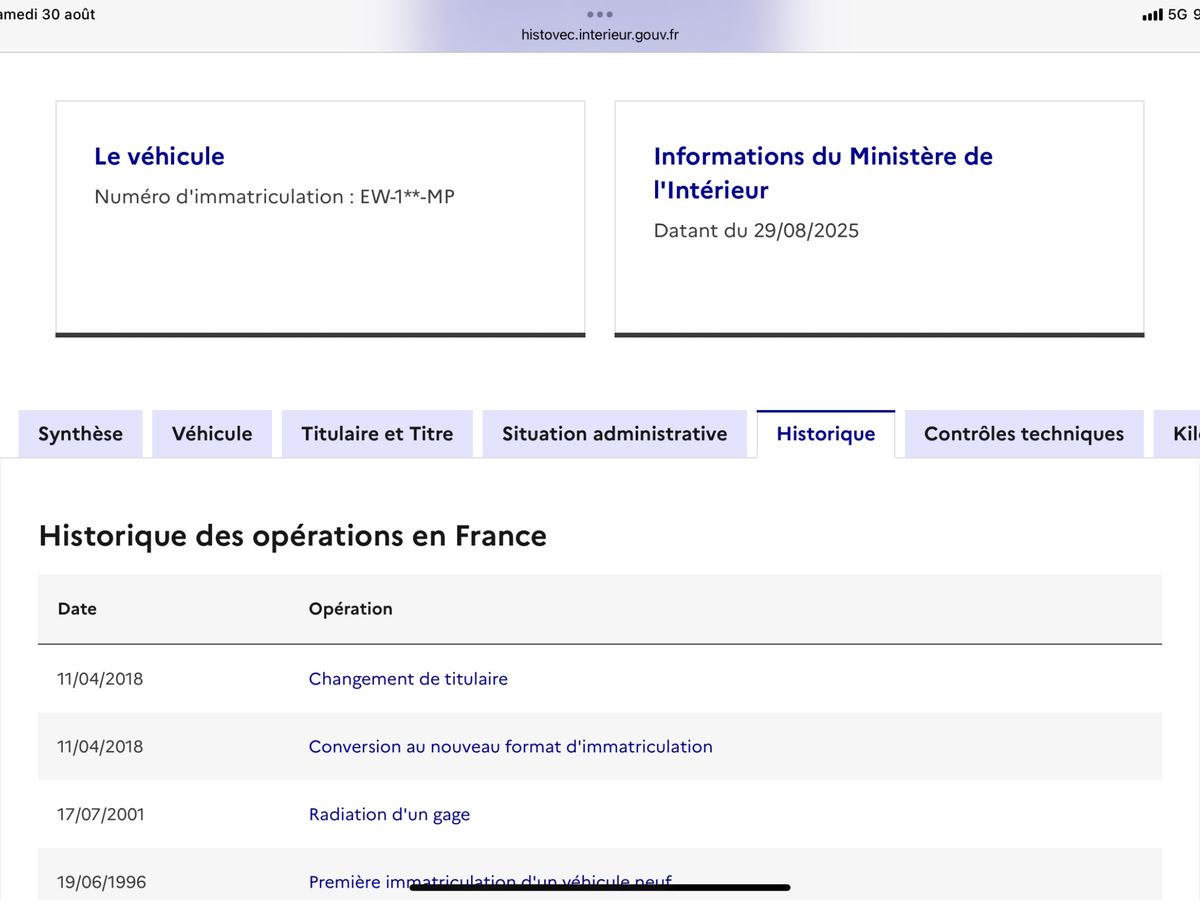
Task: Click the Informations du Ministère de l'Intérieur heading
Action: point(823,173)
